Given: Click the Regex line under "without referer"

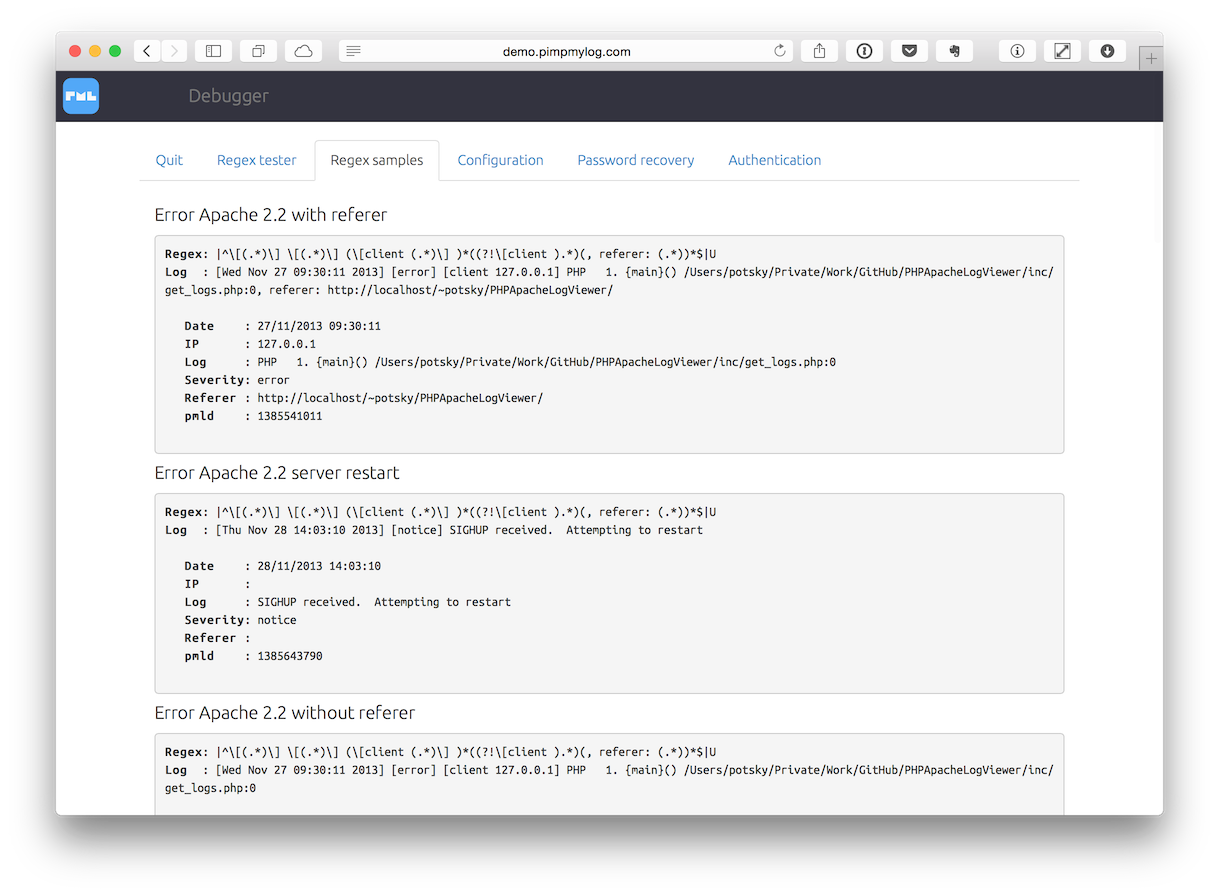Looking at the screenshot, I should (x=441, y=752).
